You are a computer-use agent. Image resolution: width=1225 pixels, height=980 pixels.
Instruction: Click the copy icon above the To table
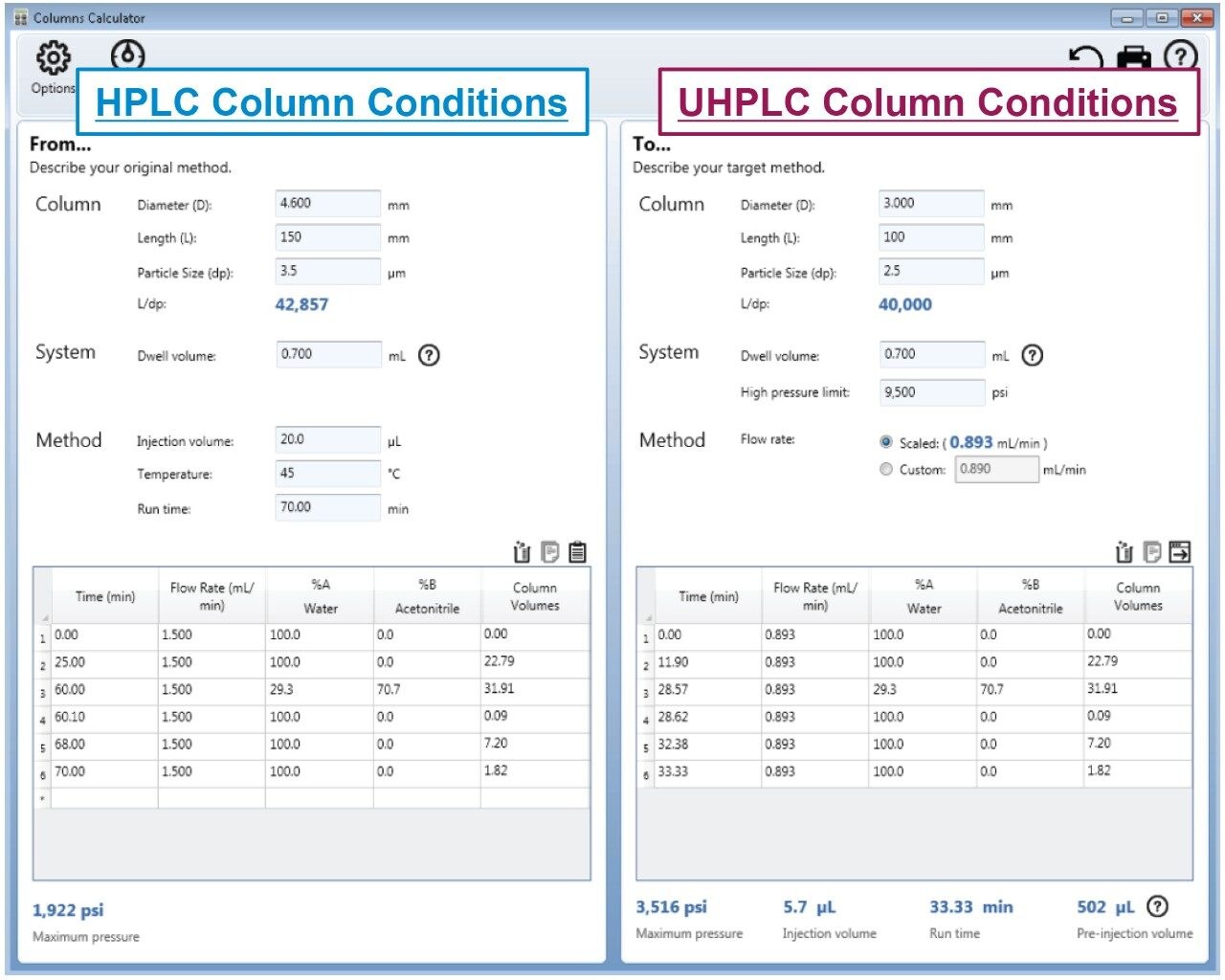[1152, 552]
